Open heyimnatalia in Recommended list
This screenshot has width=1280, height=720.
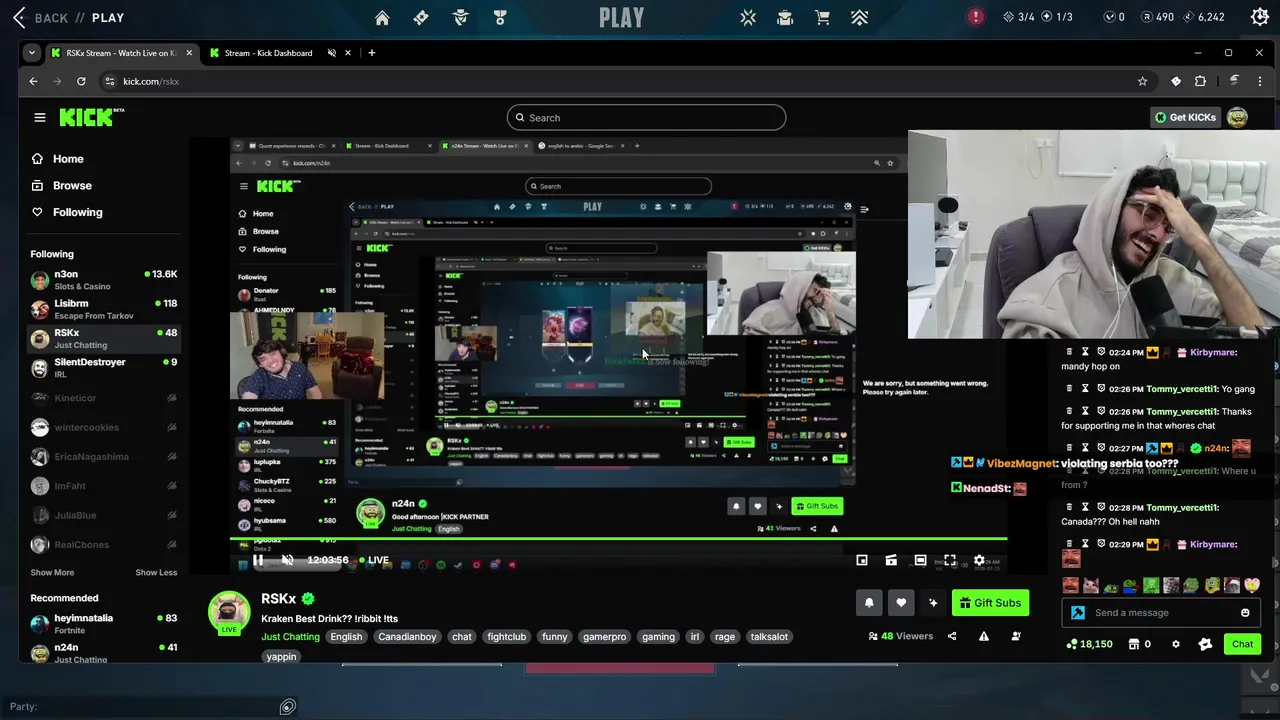point(104,624)
